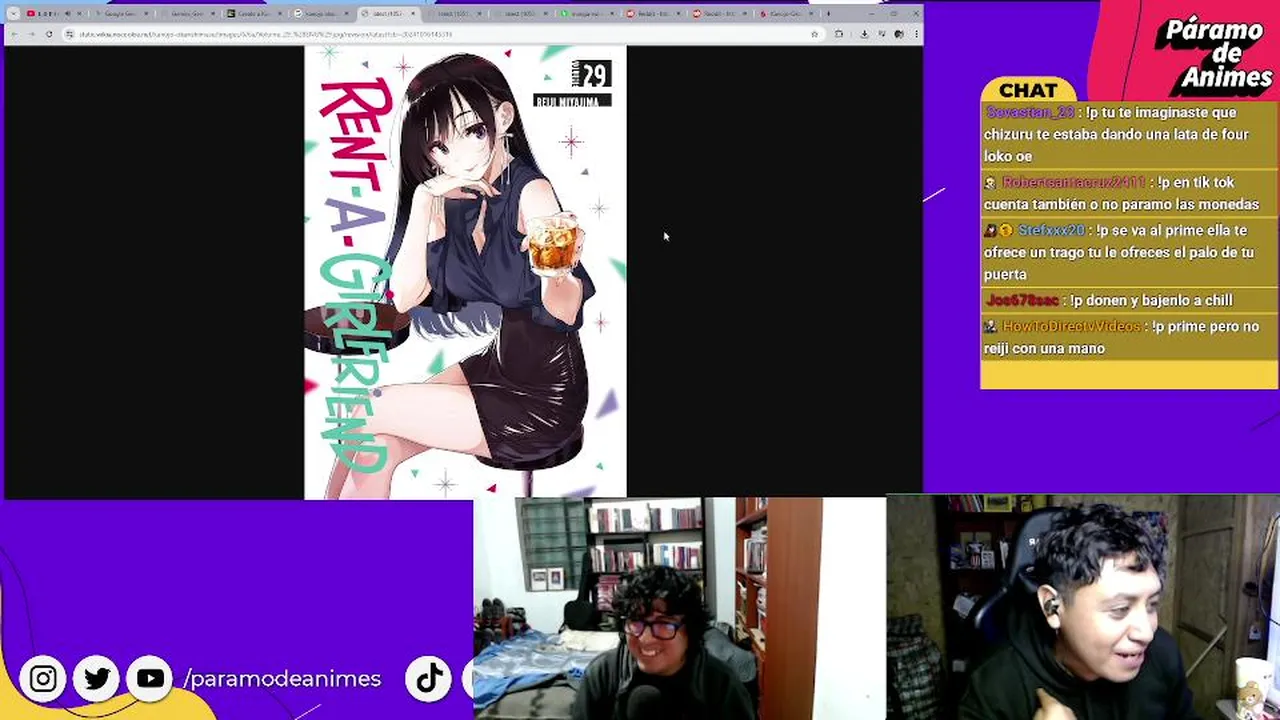Open the browser downloads icon

click(x=865, y=34)
